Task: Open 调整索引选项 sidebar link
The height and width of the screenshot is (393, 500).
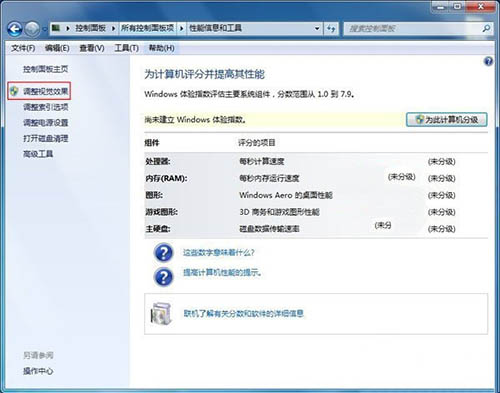Action: point(45,107)
